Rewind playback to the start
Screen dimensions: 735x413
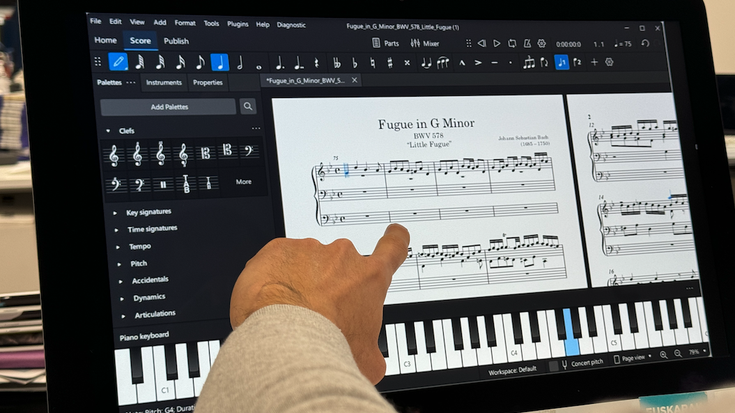coord(481,44)
